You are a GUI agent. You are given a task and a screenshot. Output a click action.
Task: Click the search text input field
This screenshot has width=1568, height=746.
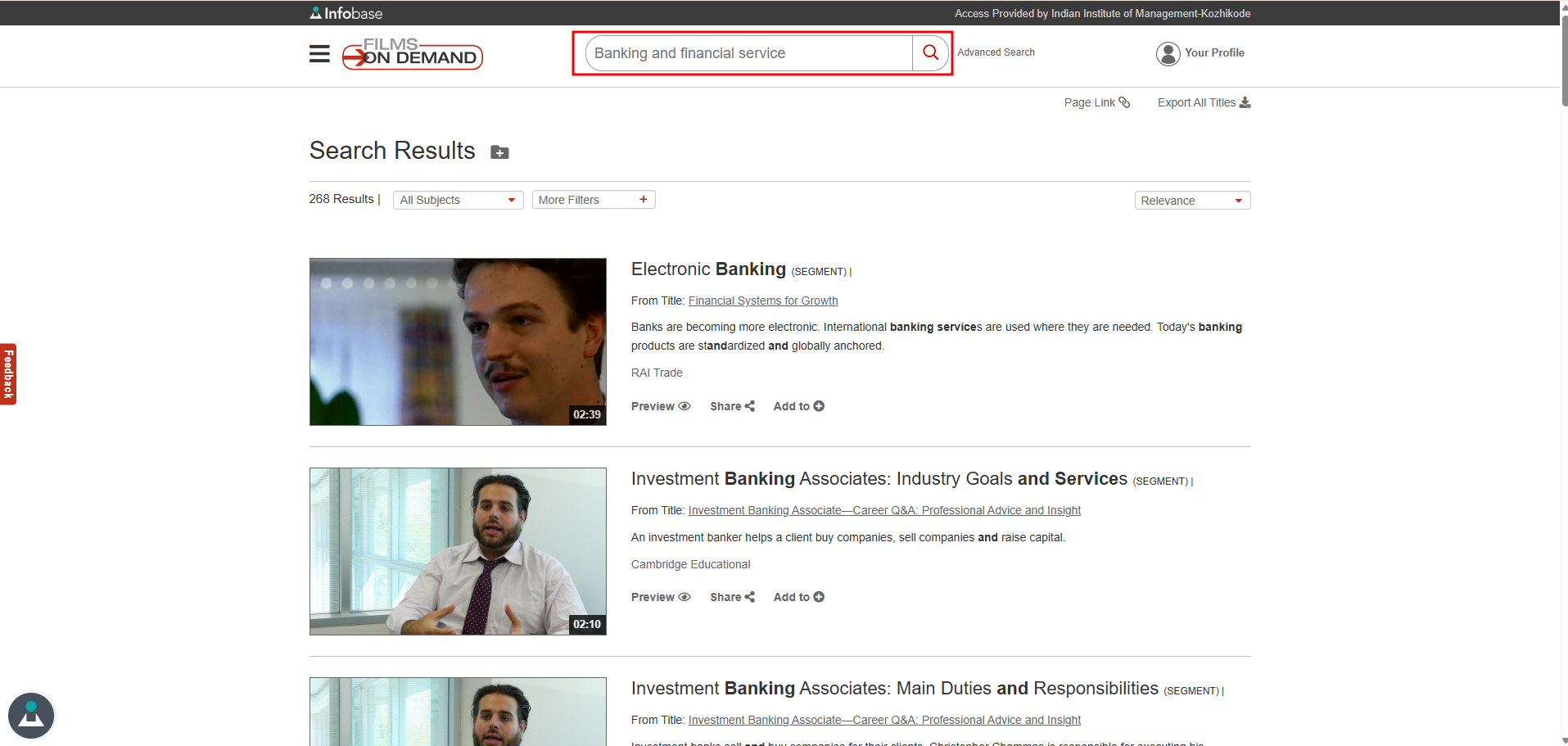pos(748,53)
